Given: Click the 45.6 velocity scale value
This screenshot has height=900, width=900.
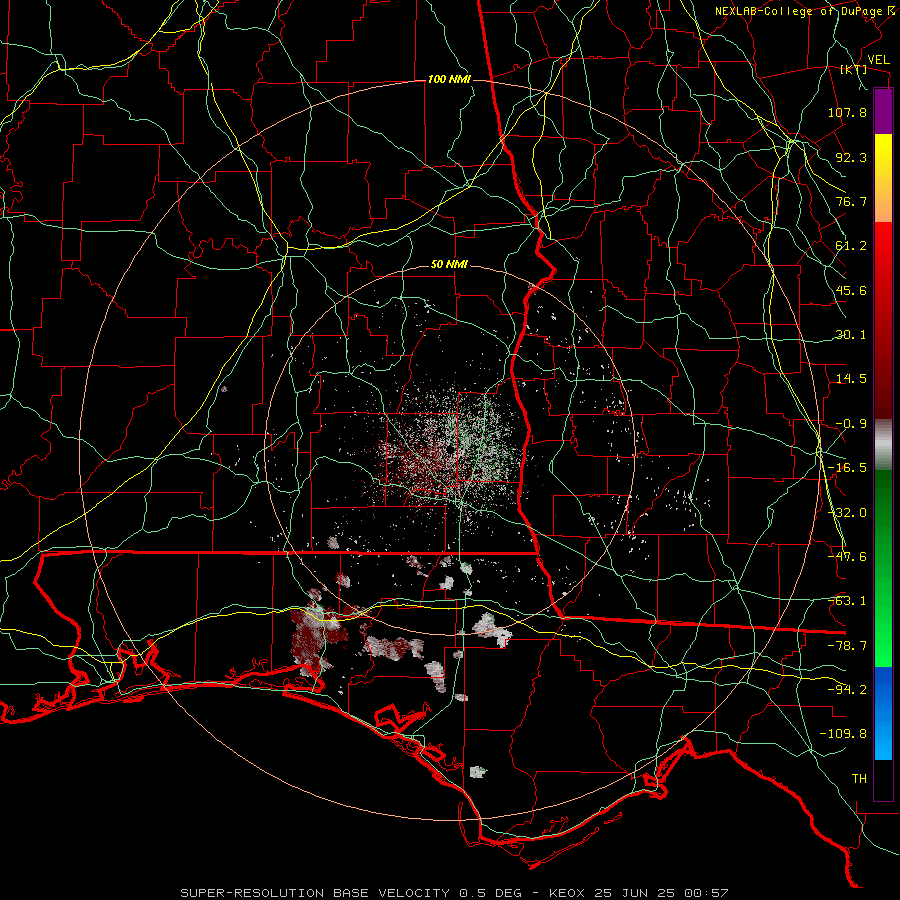Looking at the screenshot, I should click(851, 290).
